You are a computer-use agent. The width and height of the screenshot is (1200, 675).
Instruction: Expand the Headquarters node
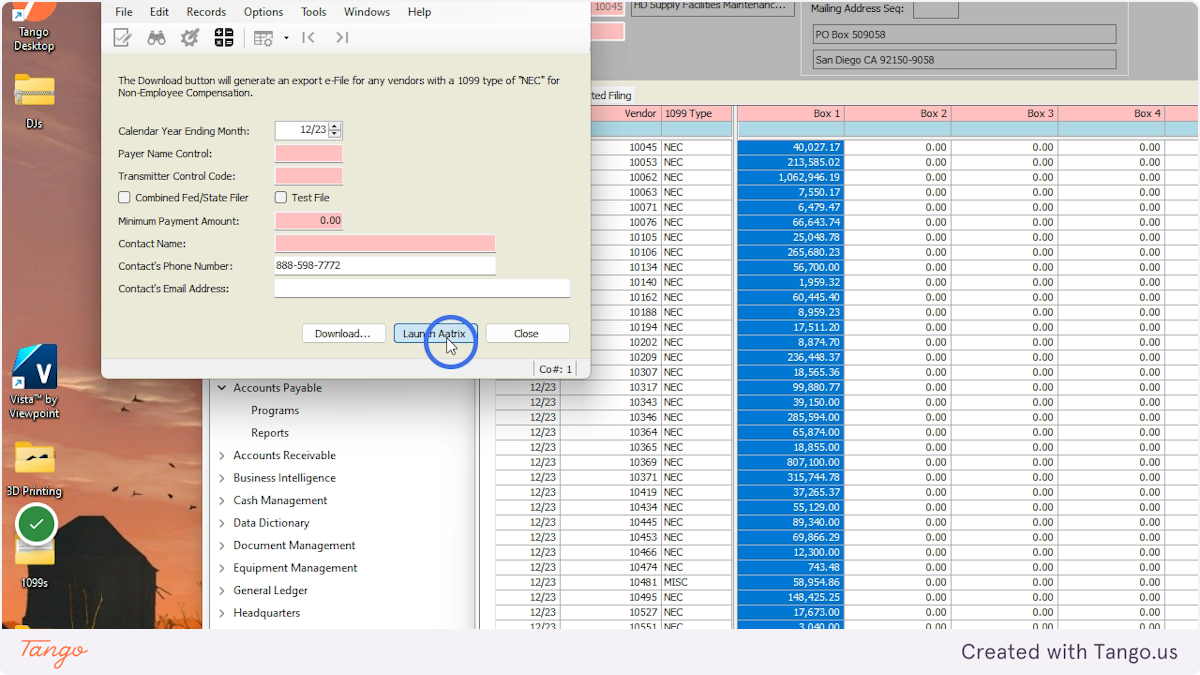pyautogui.click(x=221, y=613)
